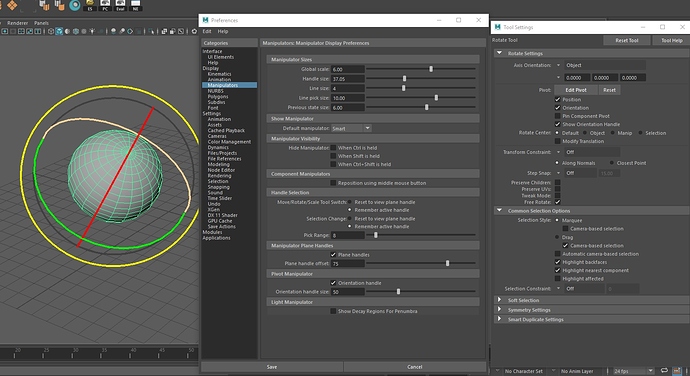The image size is (690, 376).
Task: Click the four-pane layout icon in viewport toolbar
Action: click(x=21, y=31)
